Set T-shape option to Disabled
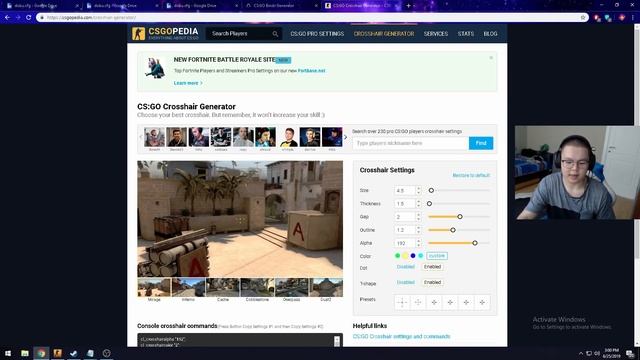 point(406,282)
